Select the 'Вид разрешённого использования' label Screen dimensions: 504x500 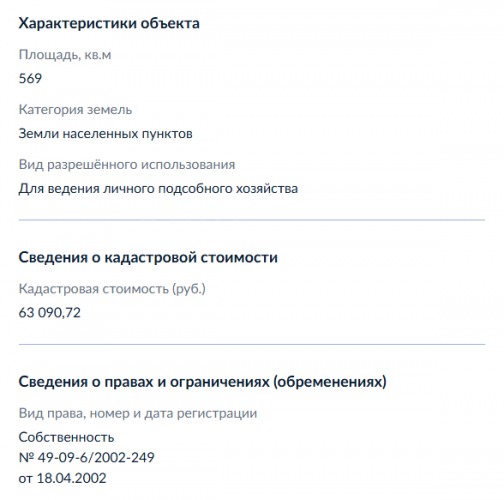pyautogui.click(x=127, y=165)
